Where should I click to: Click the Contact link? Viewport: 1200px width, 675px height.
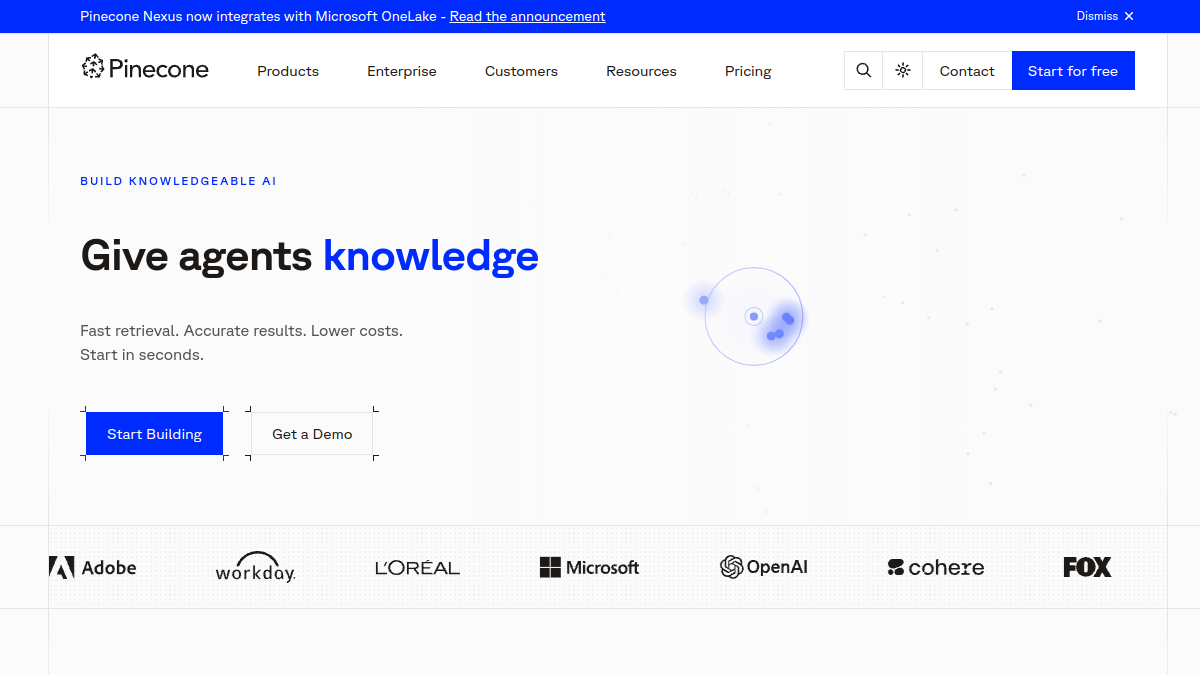pos(967,71)
